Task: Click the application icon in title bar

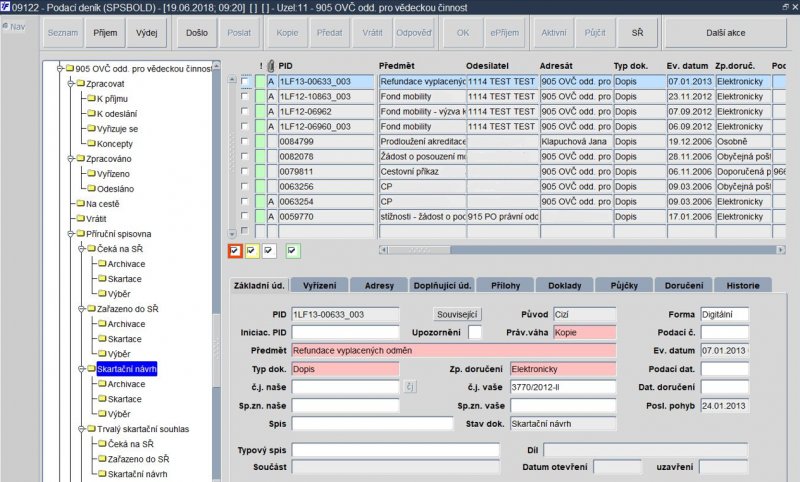Action: pos(7,7)
